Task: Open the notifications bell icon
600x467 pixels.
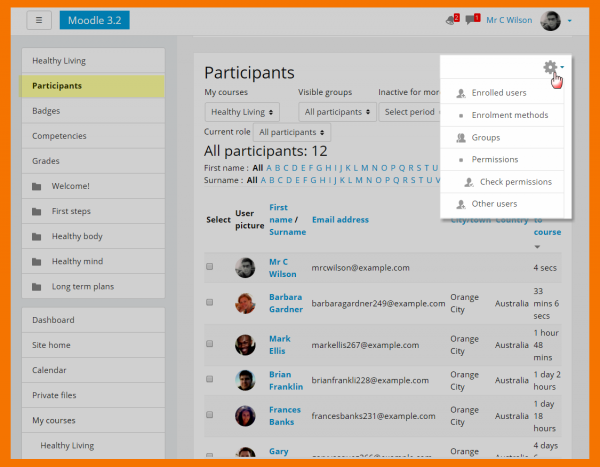Action: pos(451,20)
